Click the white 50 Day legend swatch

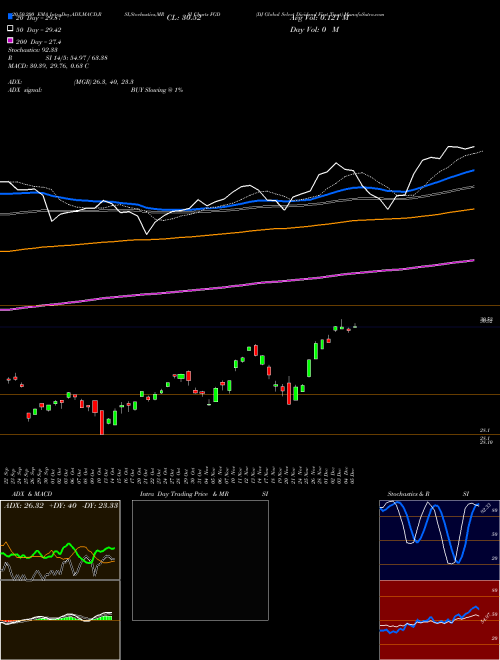(x=10, y=29)
